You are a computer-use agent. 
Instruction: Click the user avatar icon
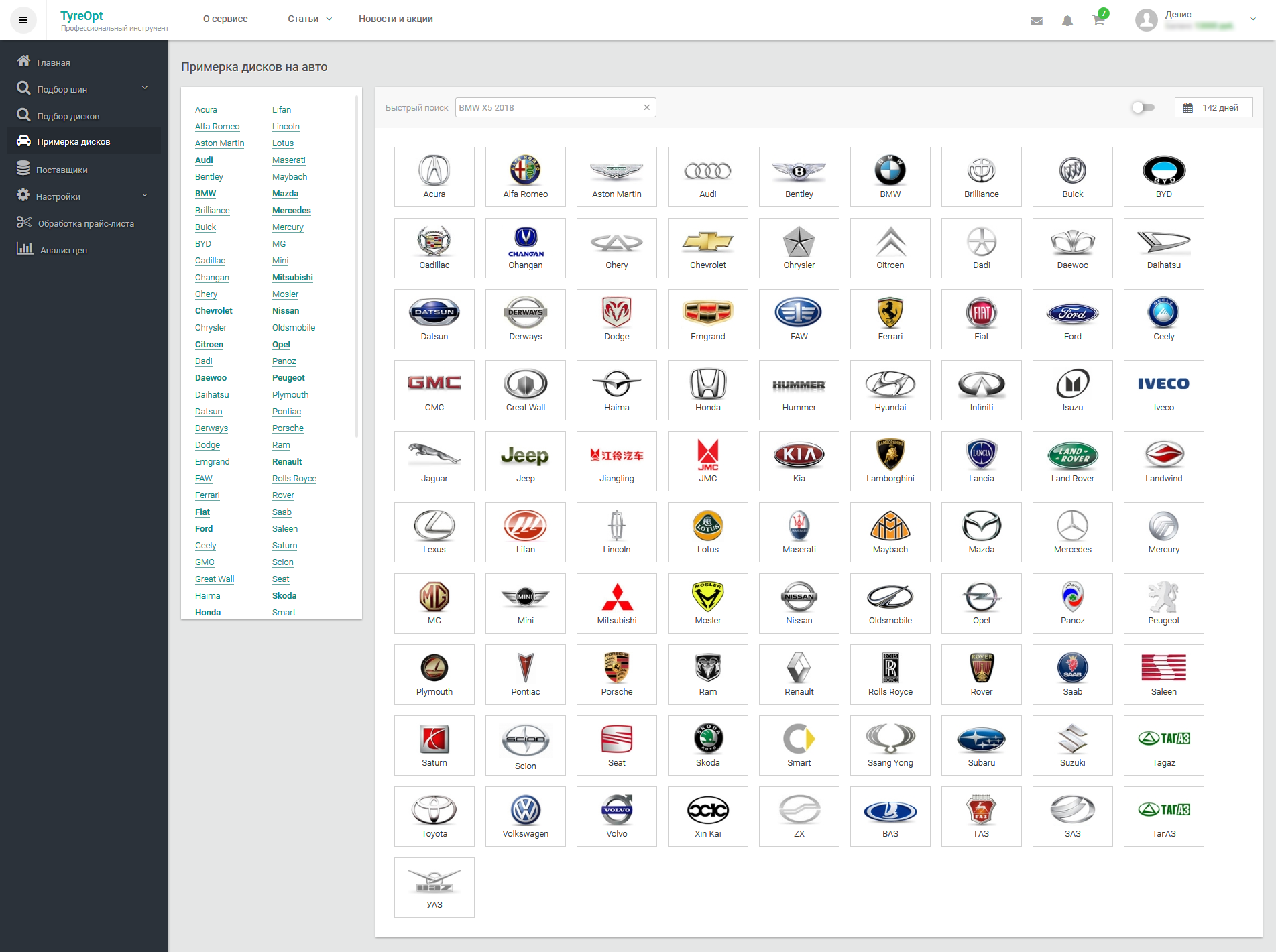tap(1147, 20)
